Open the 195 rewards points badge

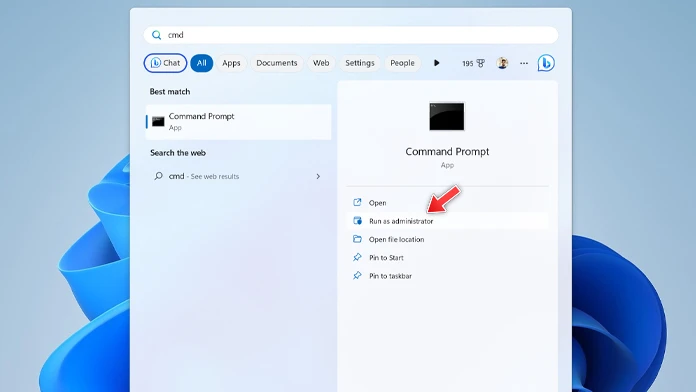click(473, 63)
